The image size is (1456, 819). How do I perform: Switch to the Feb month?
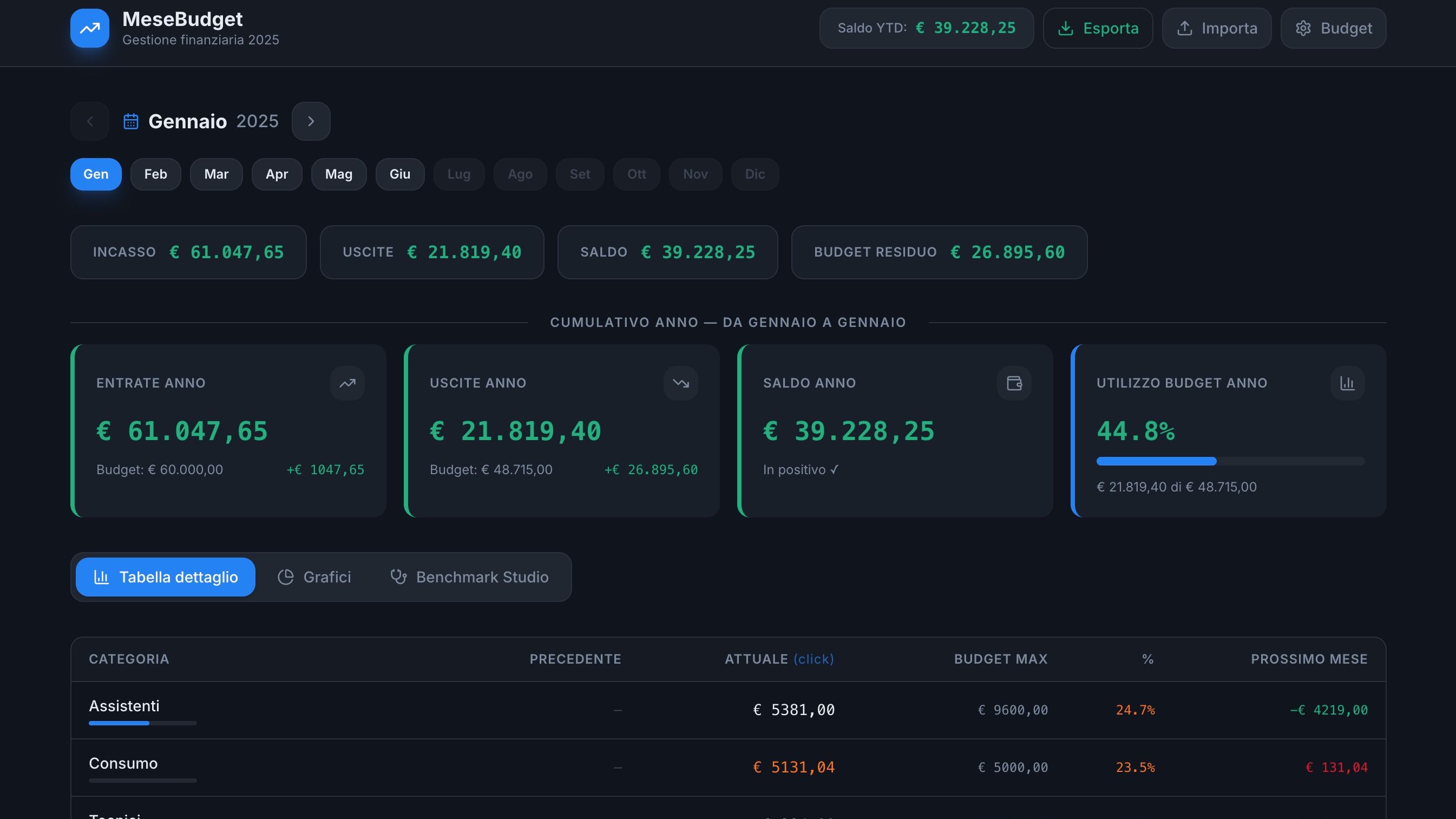tap(155, 174)
